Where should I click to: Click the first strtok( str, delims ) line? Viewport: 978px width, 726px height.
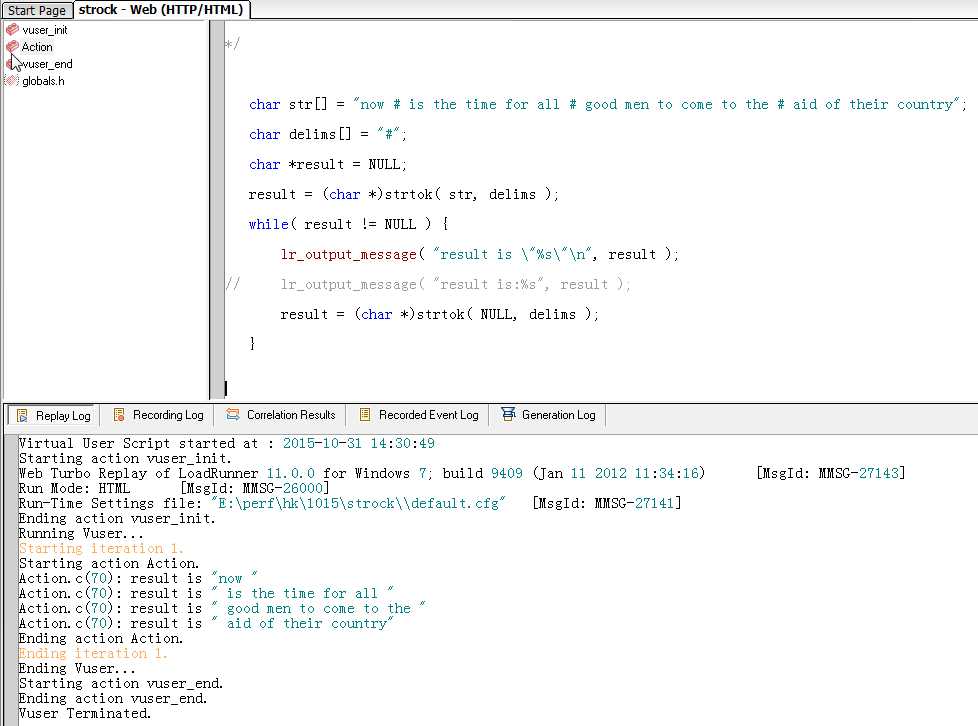403,194
